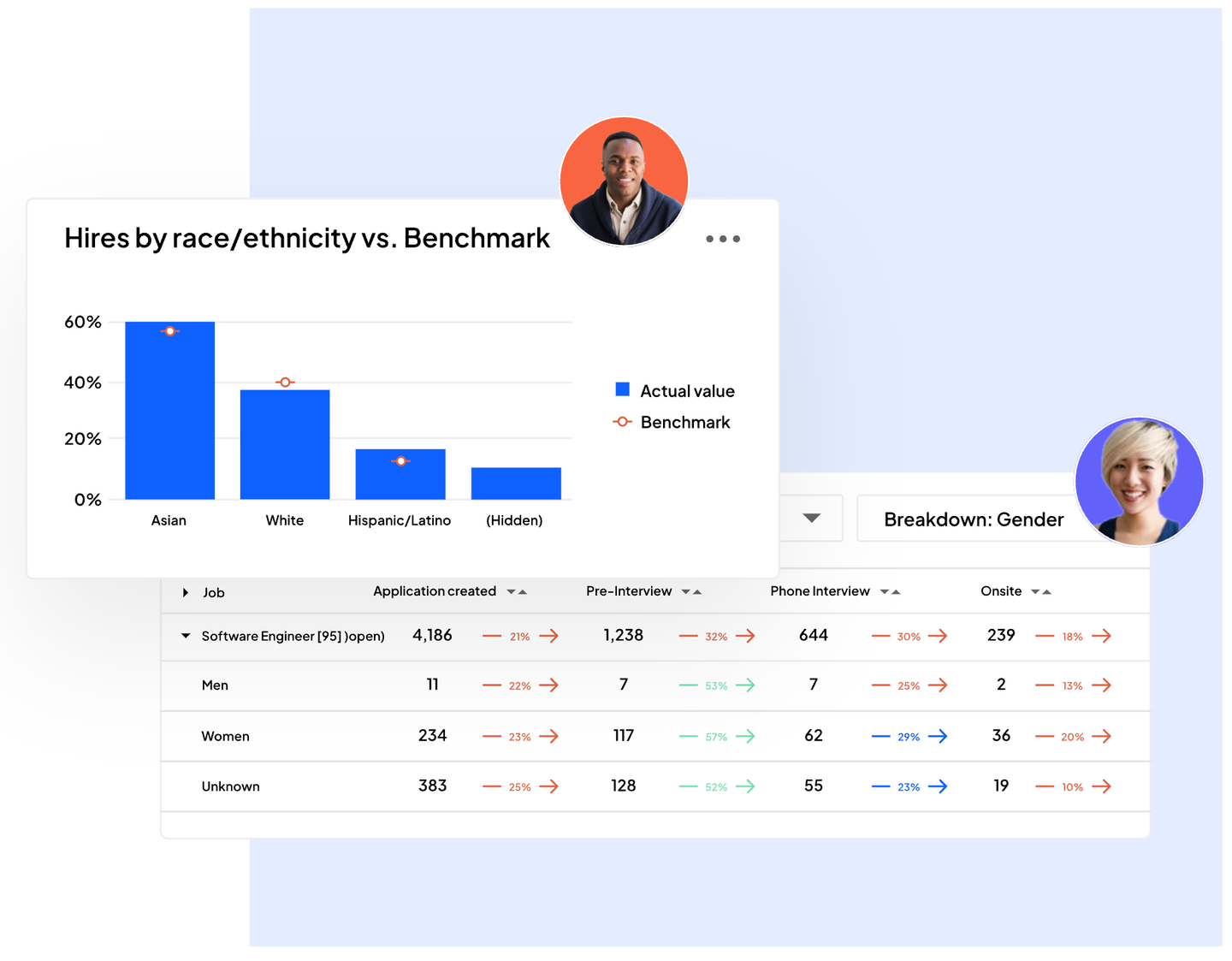The width and height of the screenshot is (1232, 961).
Task: Collapse the Software Engineer [95] row
Action: [x=186, y=636]
